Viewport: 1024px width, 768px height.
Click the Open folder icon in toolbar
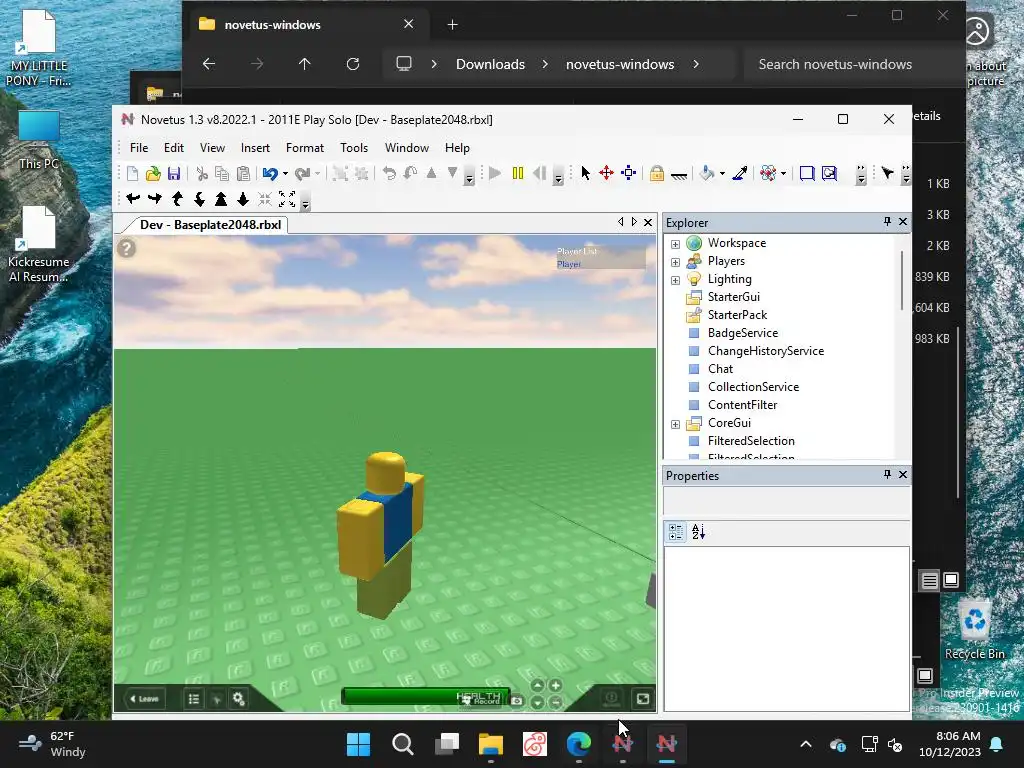[153, 173]
